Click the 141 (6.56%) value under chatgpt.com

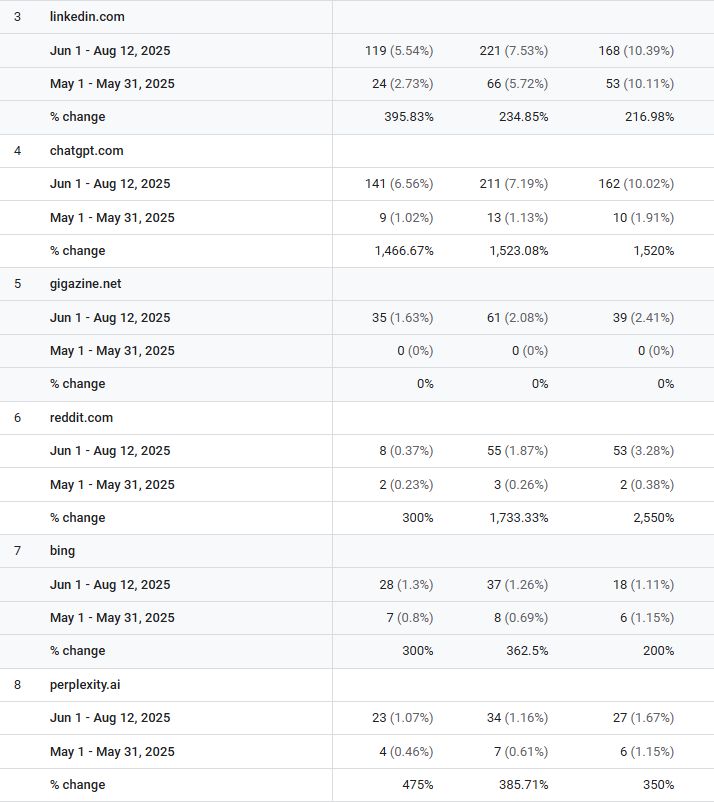(399, 184)
